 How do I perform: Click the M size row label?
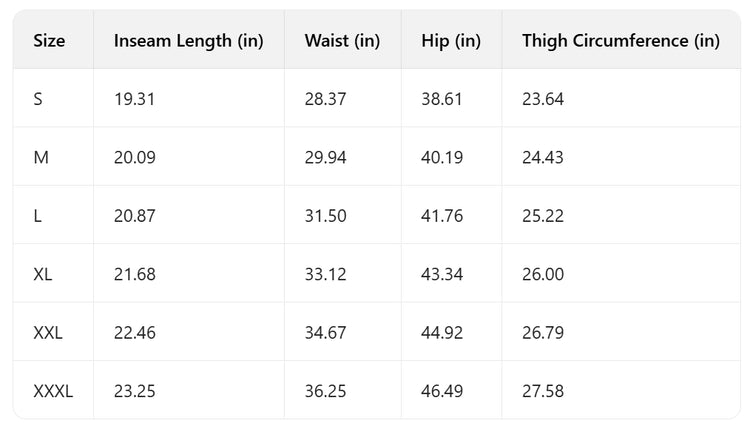click(40, 157)
